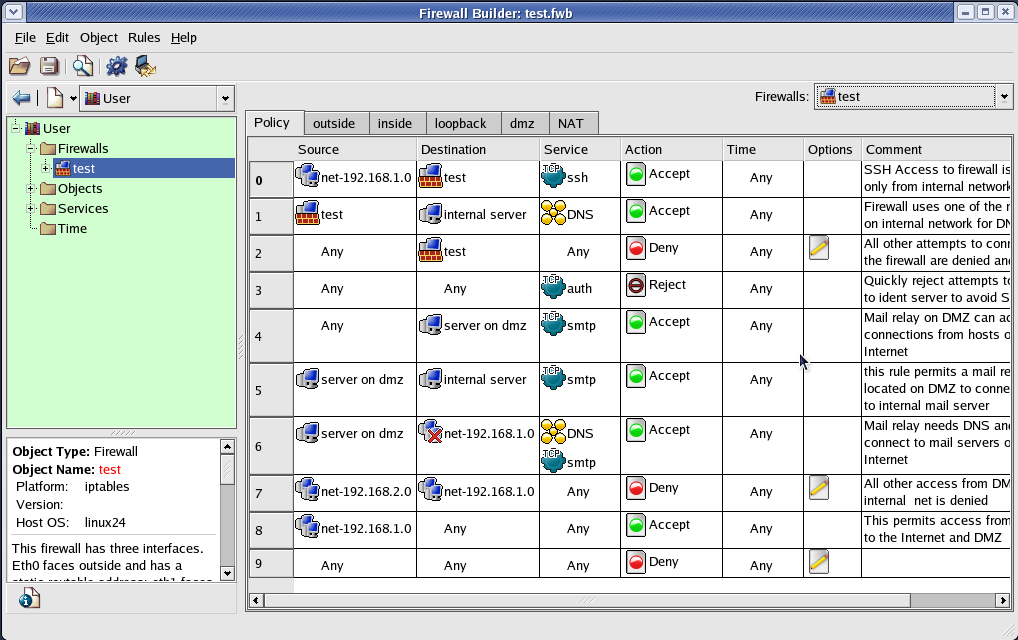Click the smtp service in rule 6

click(568, 462)
